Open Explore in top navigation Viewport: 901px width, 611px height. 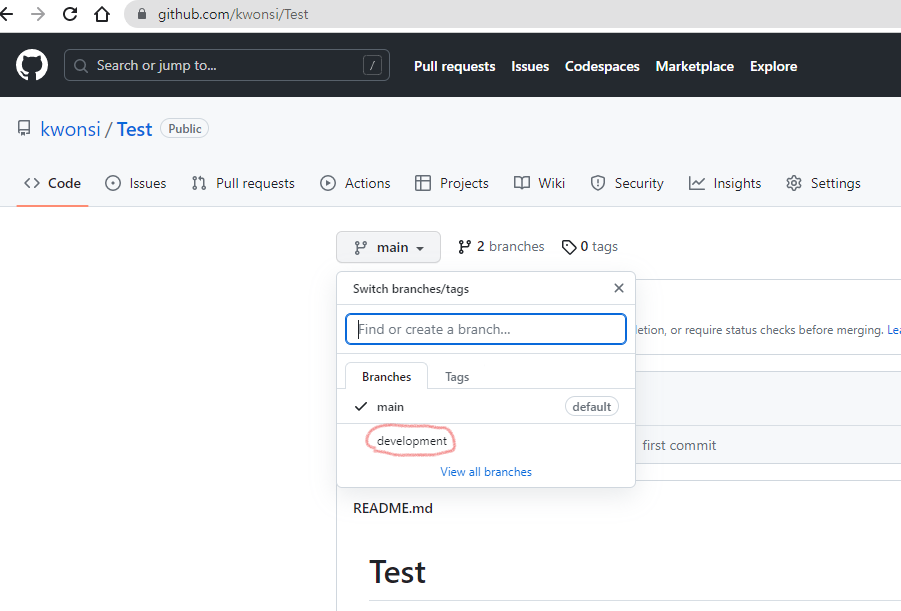point(773,66)
